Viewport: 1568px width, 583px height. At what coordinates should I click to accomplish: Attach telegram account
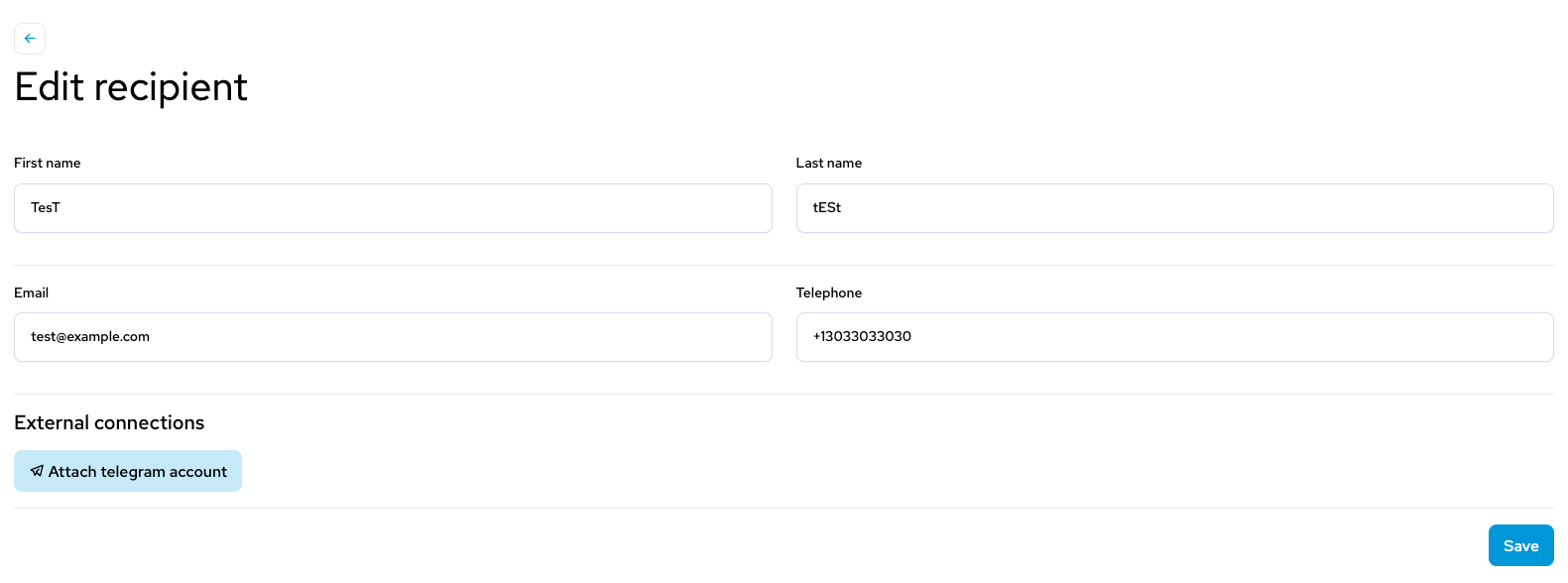[x=128, y=471]
